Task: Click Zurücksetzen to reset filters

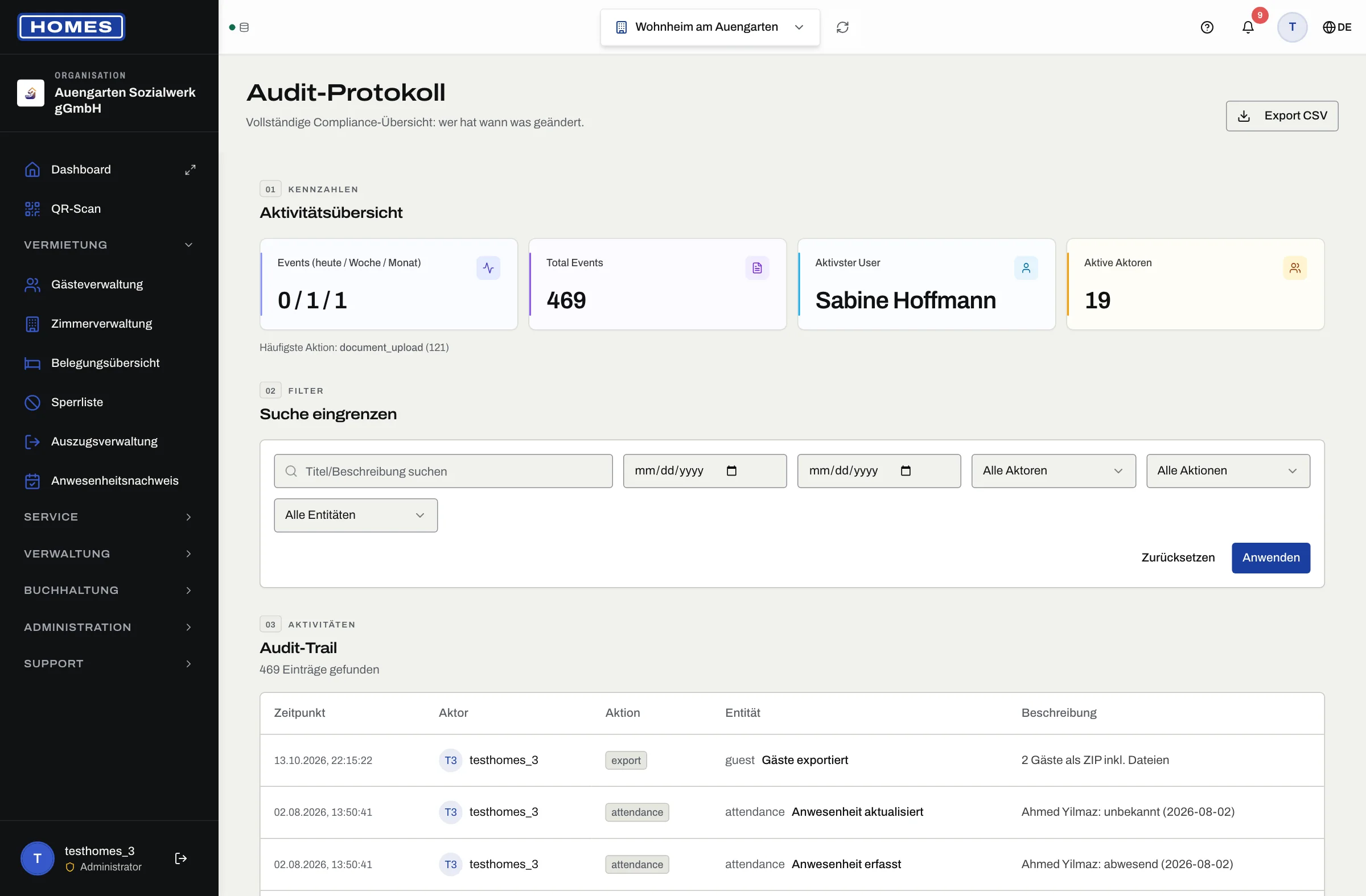Action: click(1177, 558)
